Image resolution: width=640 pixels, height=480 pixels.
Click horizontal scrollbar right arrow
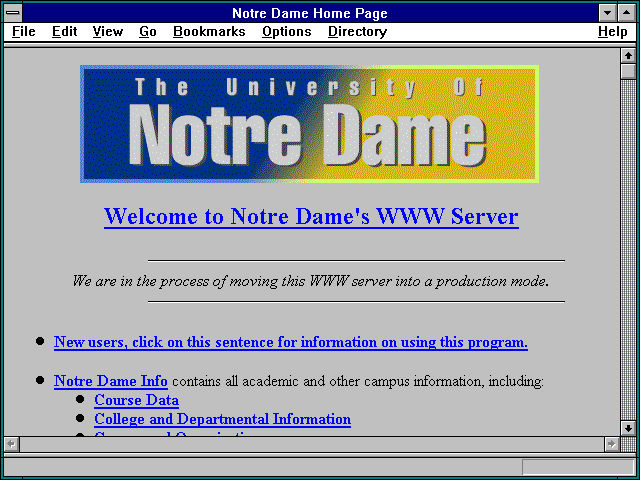coord(611,444)
